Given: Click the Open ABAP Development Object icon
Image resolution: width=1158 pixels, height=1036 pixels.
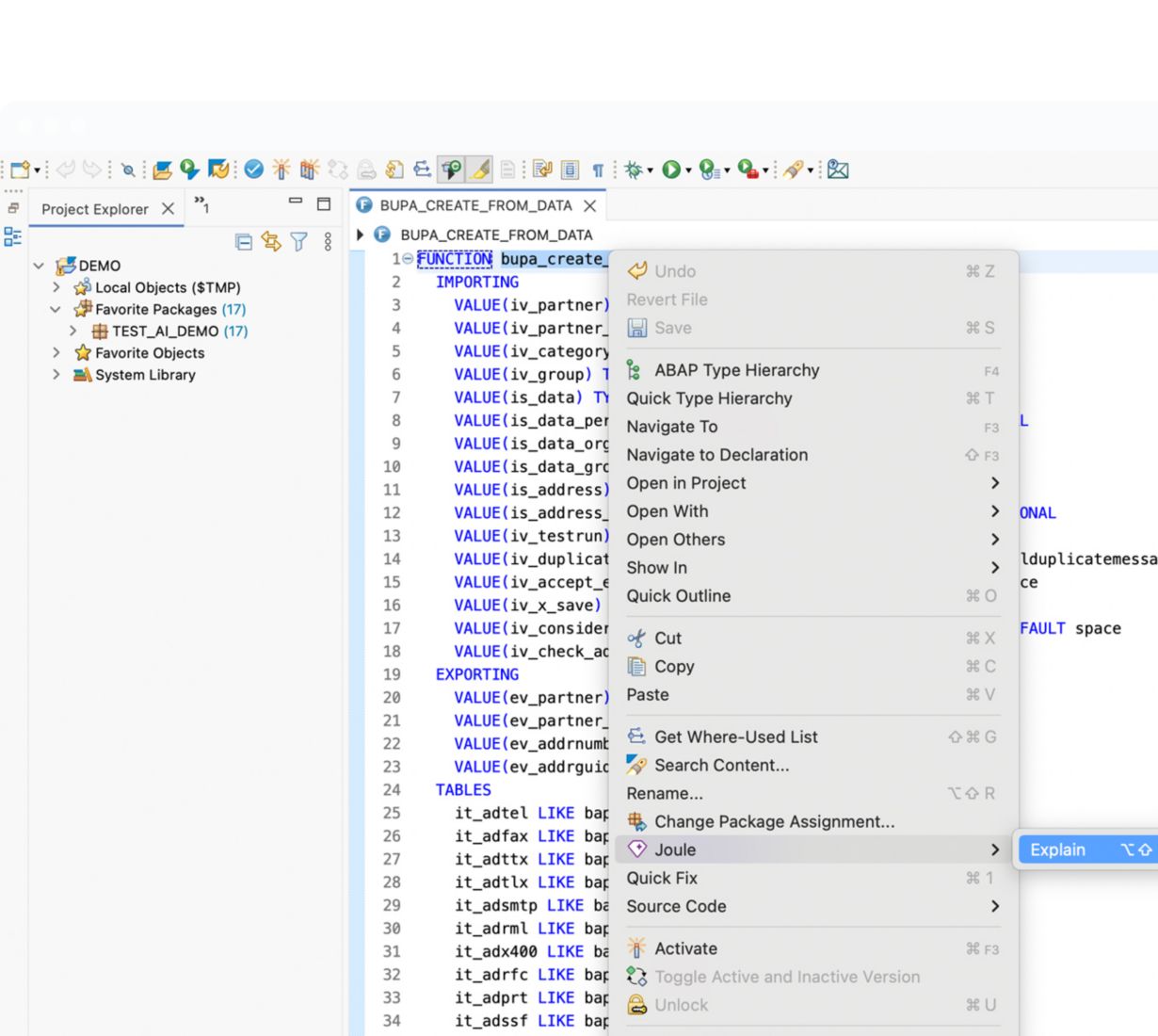Looking at the screenshot, I should pyautogui.click(x=162, y=170).
